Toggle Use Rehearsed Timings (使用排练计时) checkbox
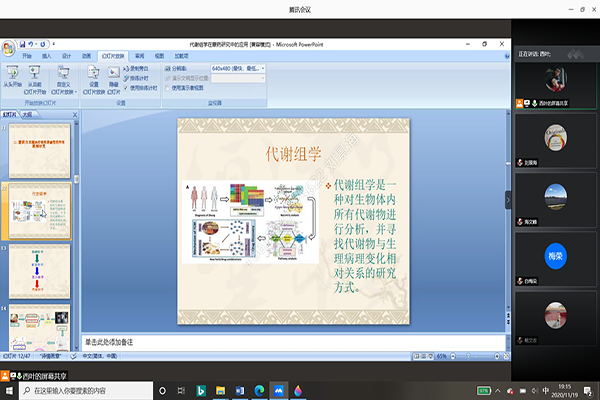 point(127,87)
